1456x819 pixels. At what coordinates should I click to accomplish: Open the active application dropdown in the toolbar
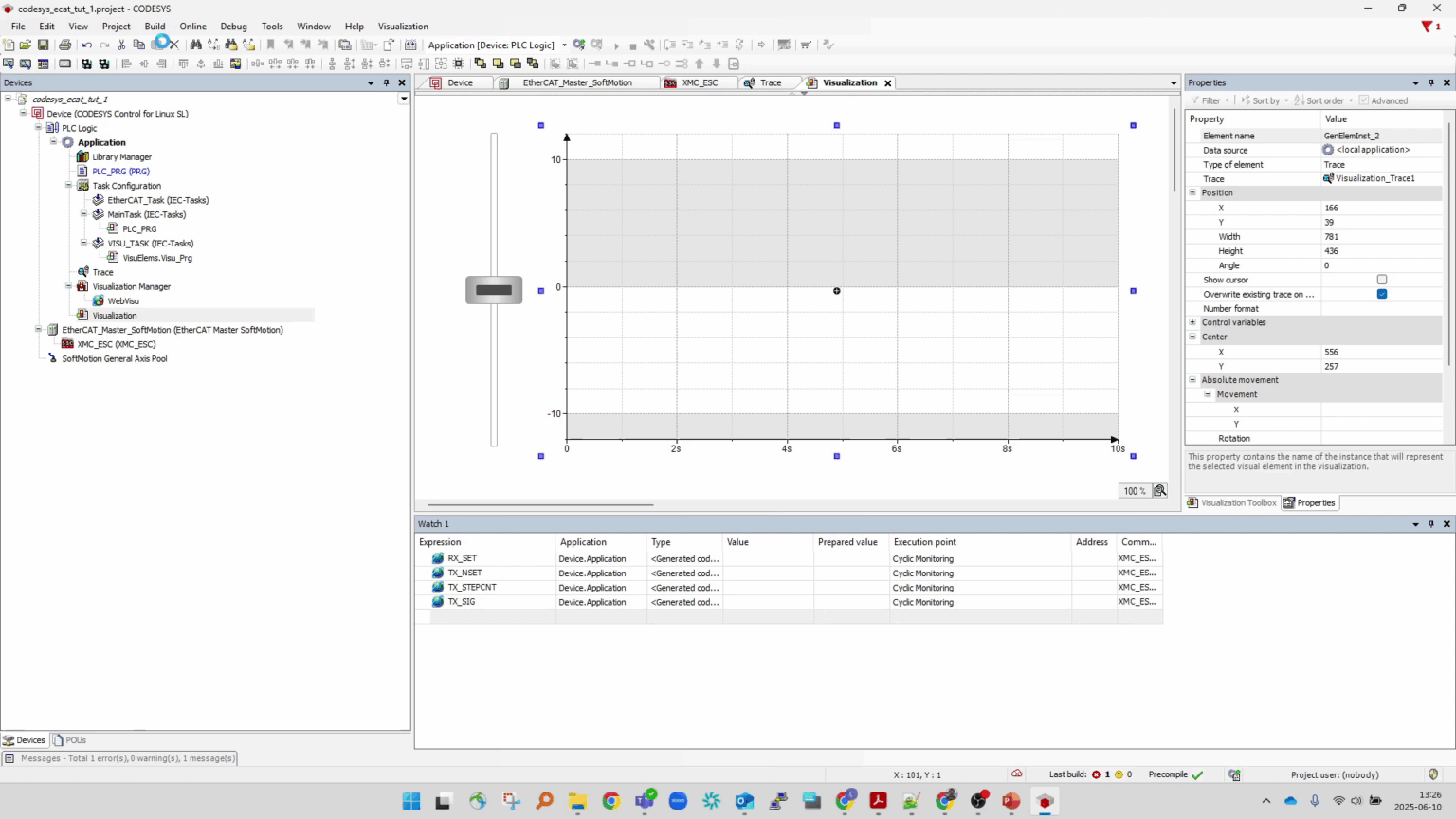tap(563, 45)
